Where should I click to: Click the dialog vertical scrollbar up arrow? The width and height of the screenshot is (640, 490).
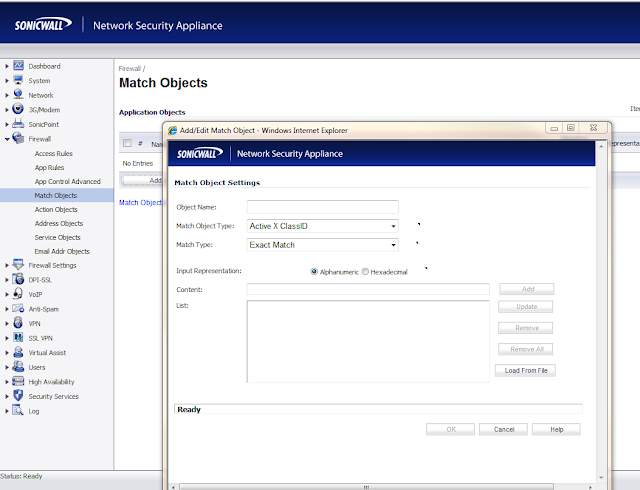point(601,146)
